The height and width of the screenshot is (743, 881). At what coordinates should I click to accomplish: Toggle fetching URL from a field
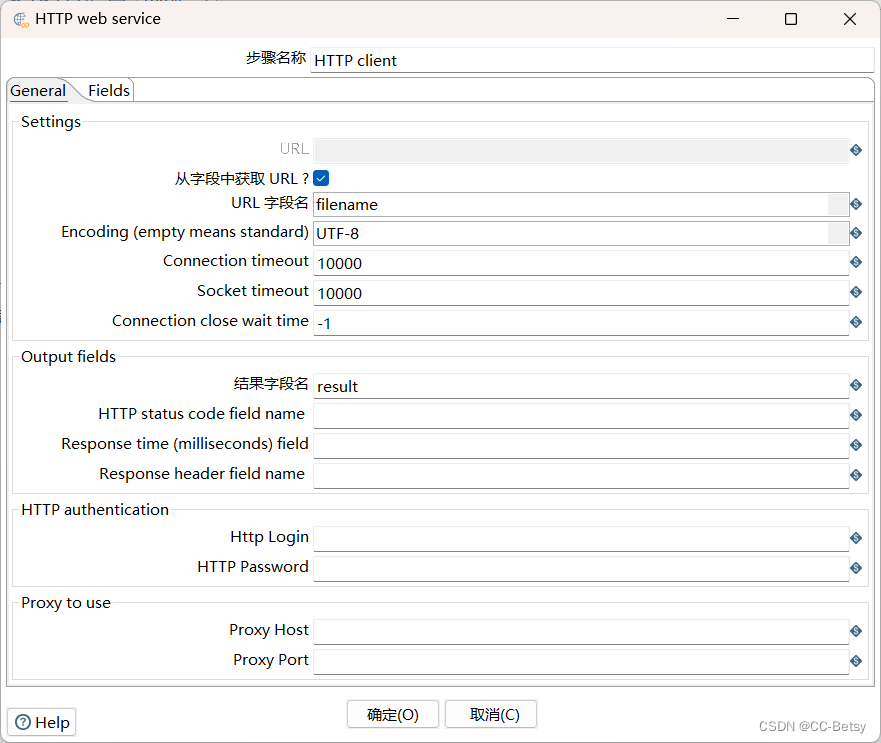[321, 177]
